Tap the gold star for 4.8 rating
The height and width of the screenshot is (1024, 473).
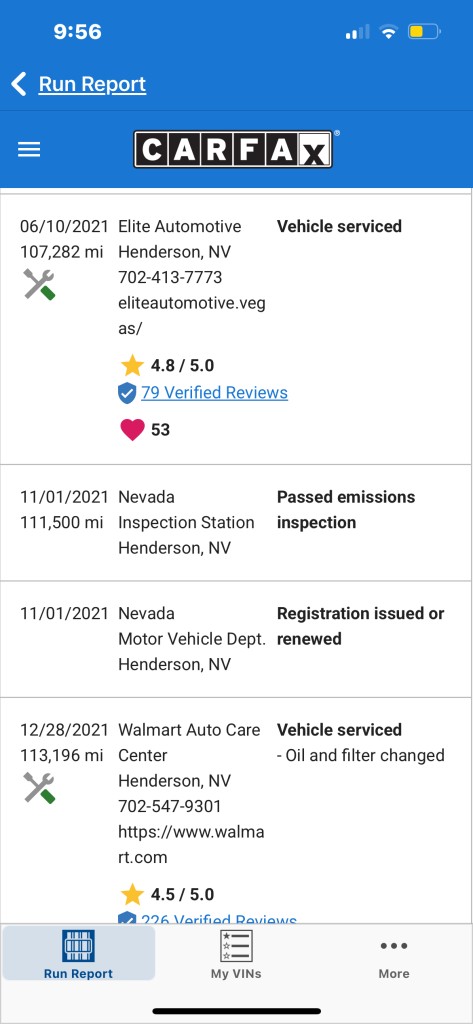click(x=132, y=365)
